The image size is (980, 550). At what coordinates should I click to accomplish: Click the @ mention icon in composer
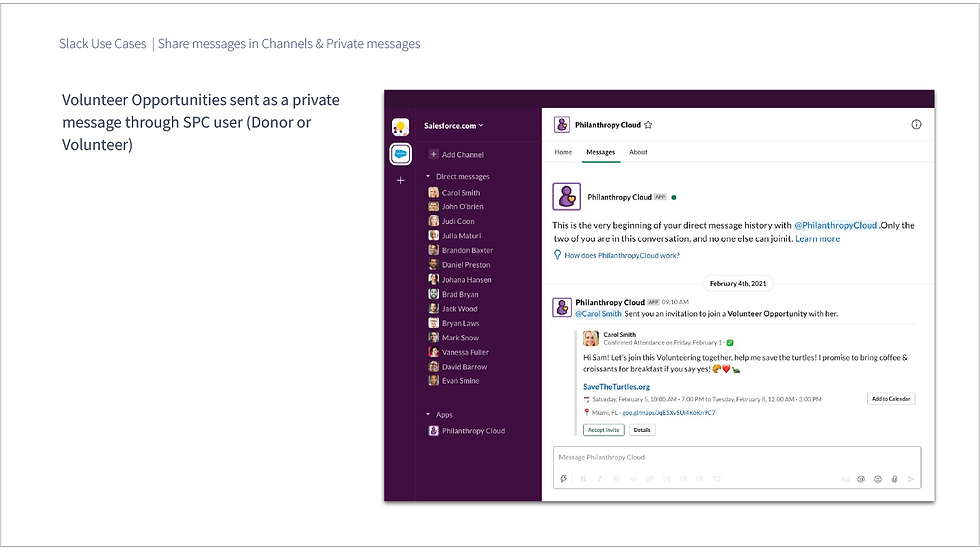[861, 479]
